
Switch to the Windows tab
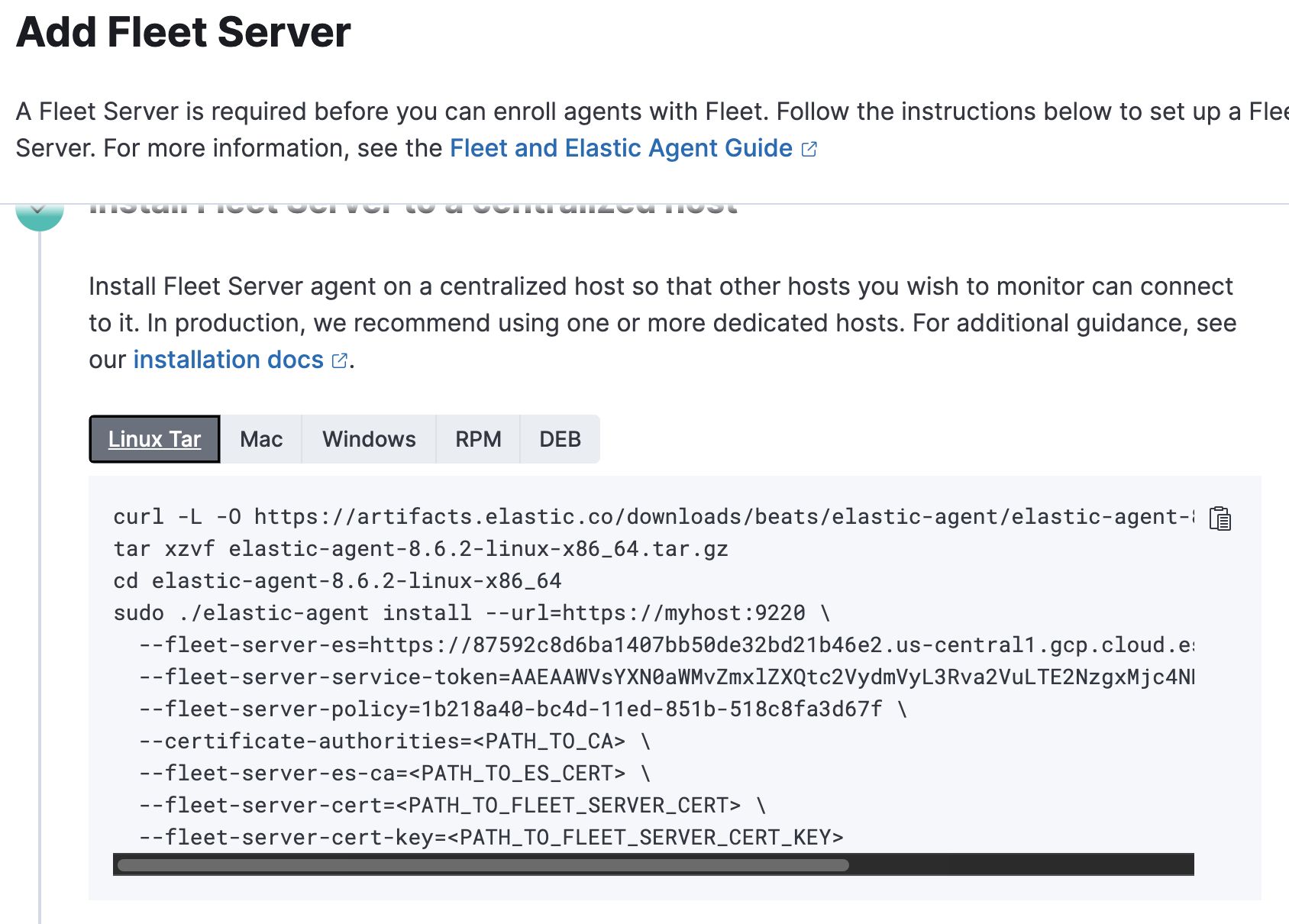tap(369, 439)
